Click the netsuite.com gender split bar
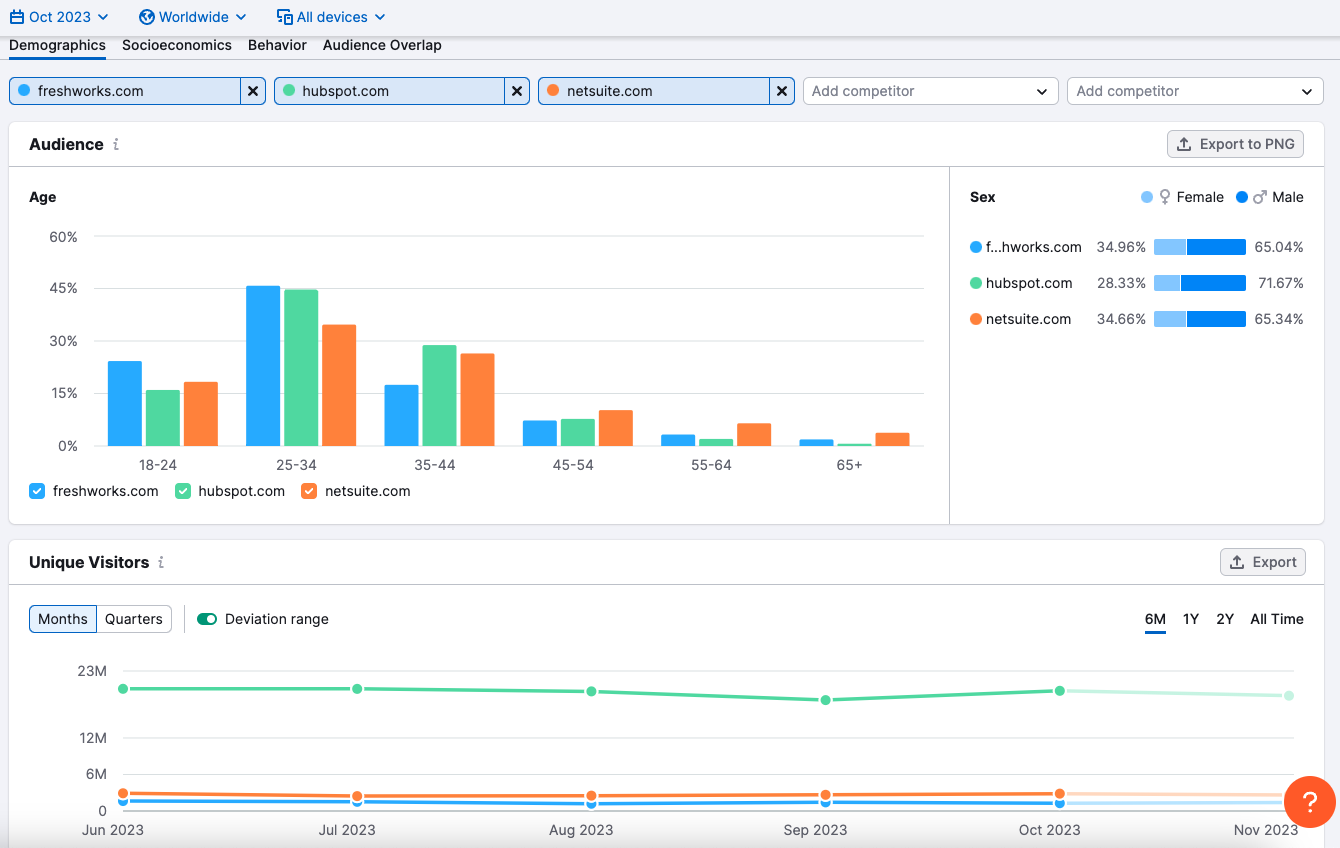The height and width of the screenshot is (848, 1340). click(x=1200, y=319)
